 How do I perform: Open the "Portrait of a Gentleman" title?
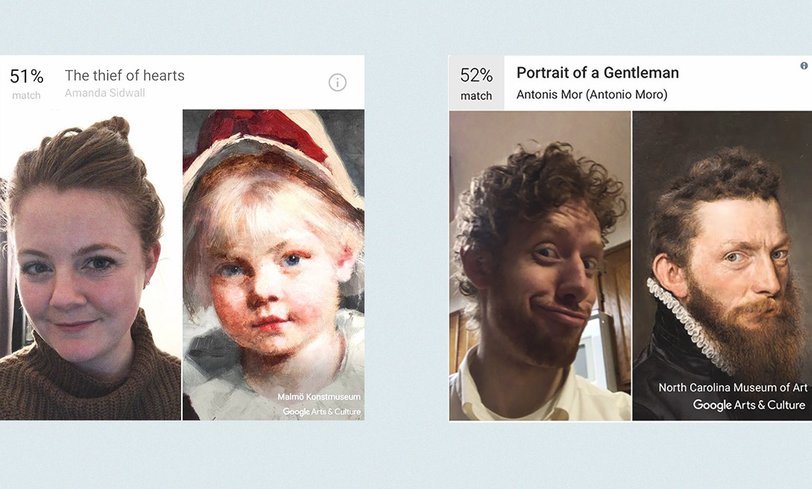pyautogui.click(x=597, y=73)
